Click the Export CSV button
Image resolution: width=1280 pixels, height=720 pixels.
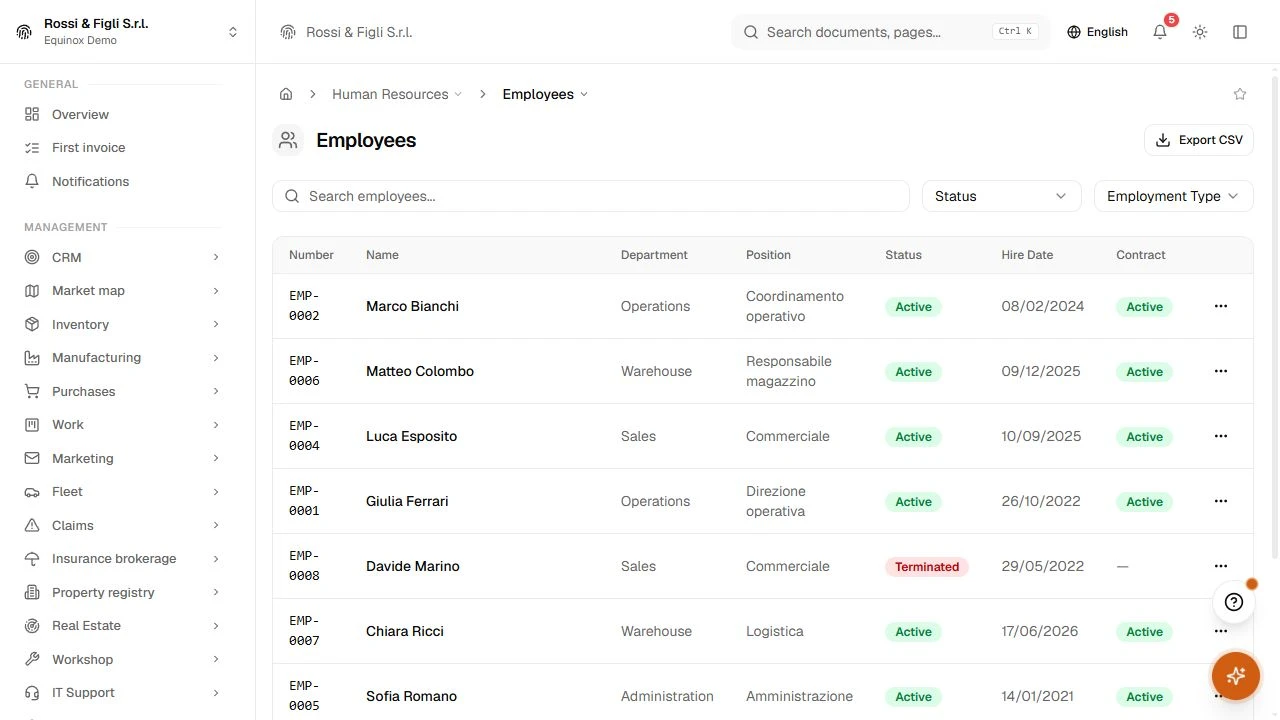1198,140
